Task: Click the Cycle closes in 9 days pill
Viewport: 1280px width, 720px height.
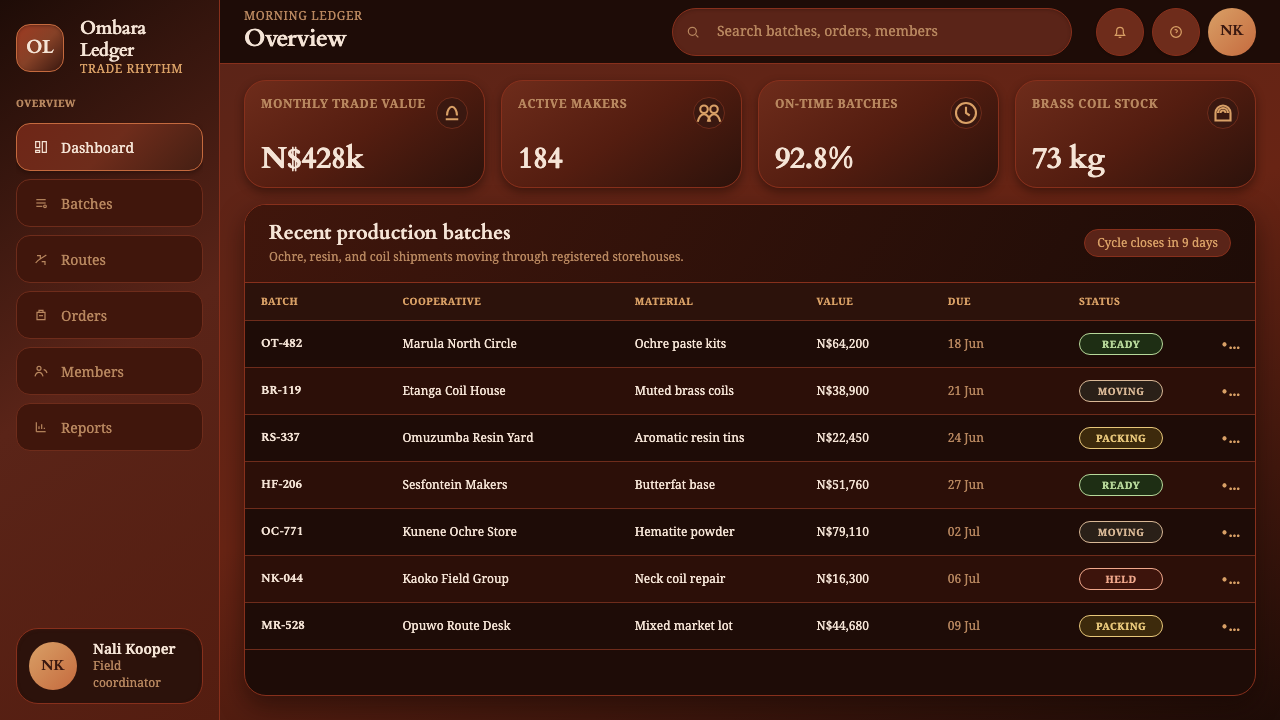Action: [1157, 243]
